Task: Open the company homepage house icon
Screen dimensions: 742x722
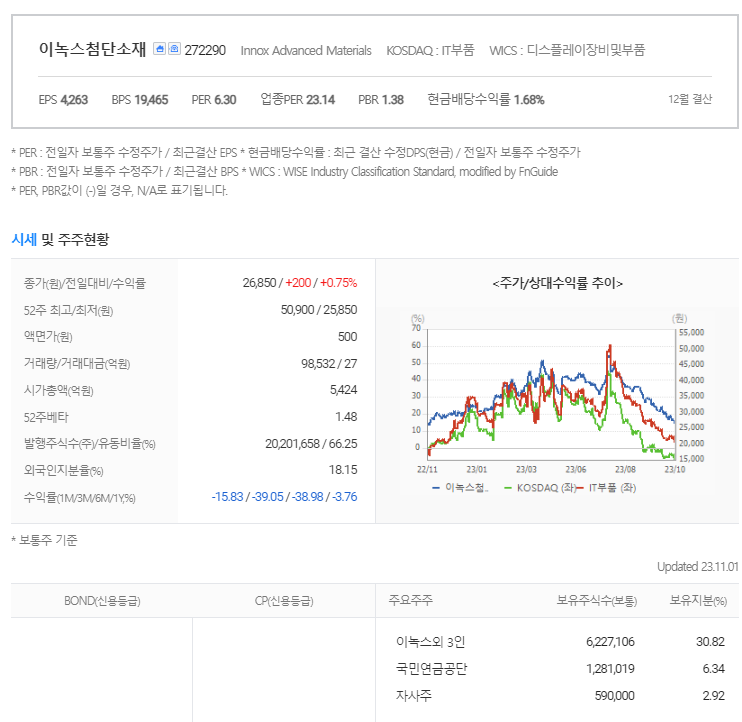Action: tap(159, 49)
